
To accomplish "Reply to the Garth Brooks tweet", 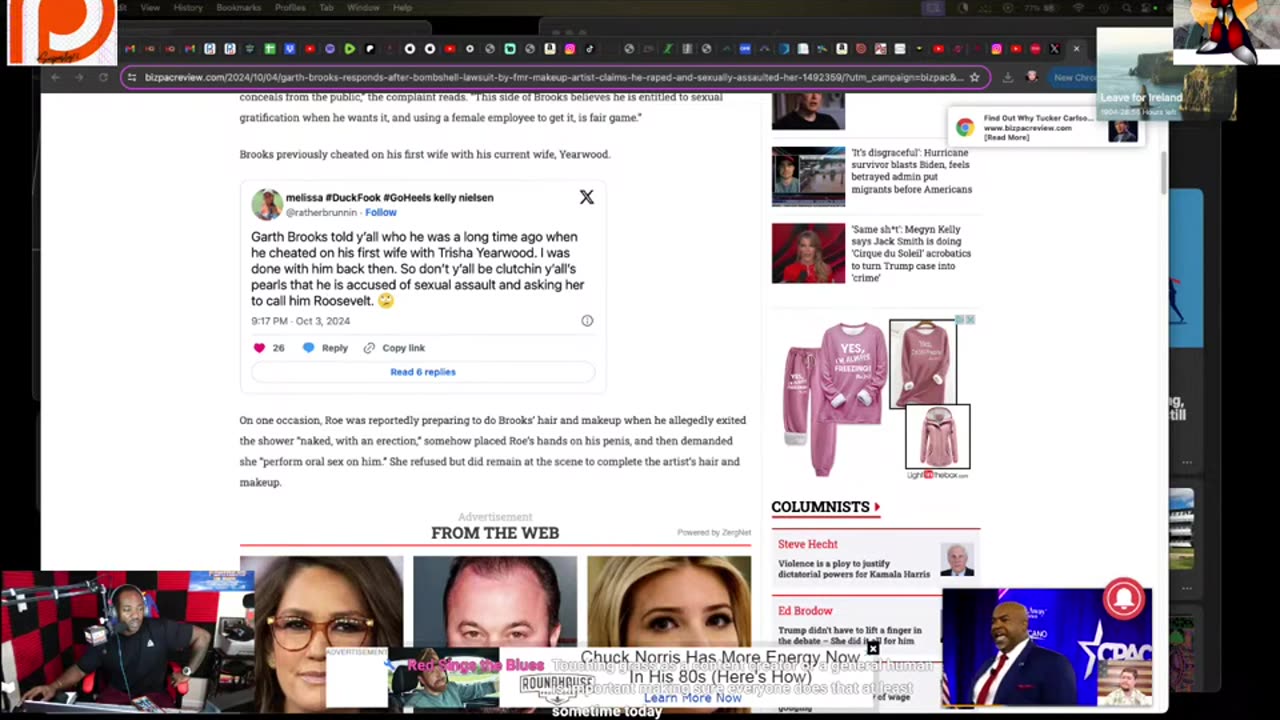I will pyautogui.click(x=325, y=348).
